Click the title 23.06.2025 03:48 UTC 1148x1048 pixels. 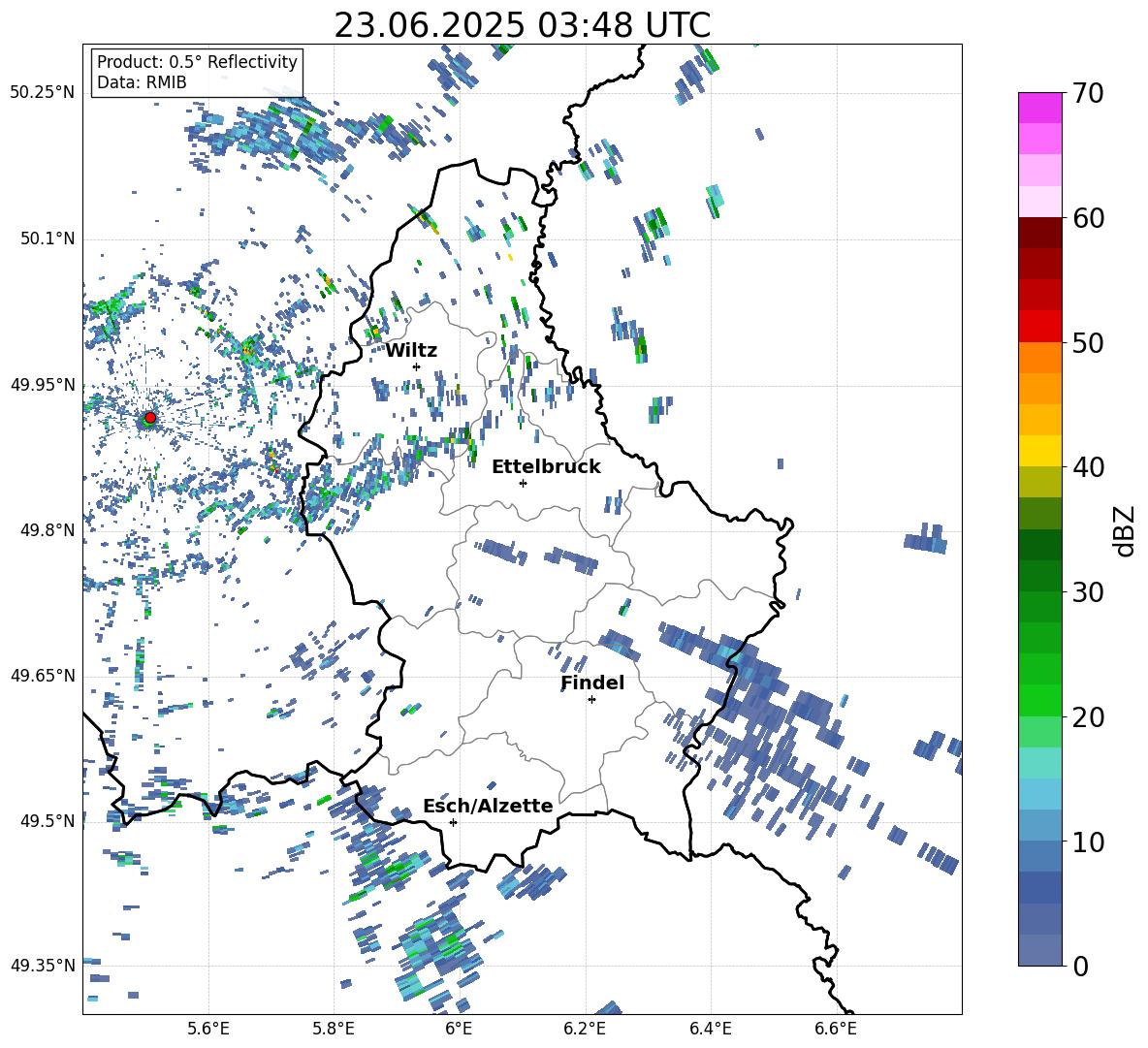click(x=522, y=25)
